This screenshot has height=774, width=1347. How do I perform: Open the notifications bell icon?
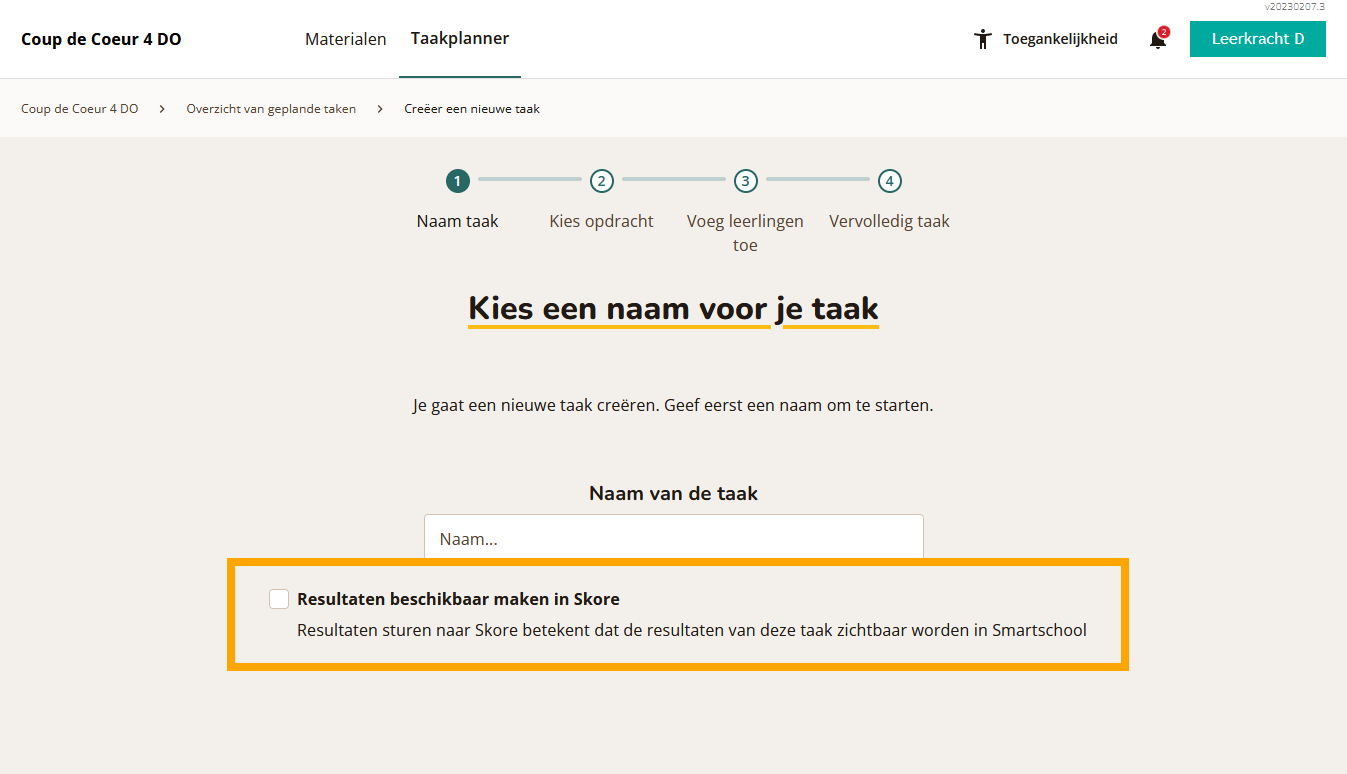click(x=1158, y=39)
